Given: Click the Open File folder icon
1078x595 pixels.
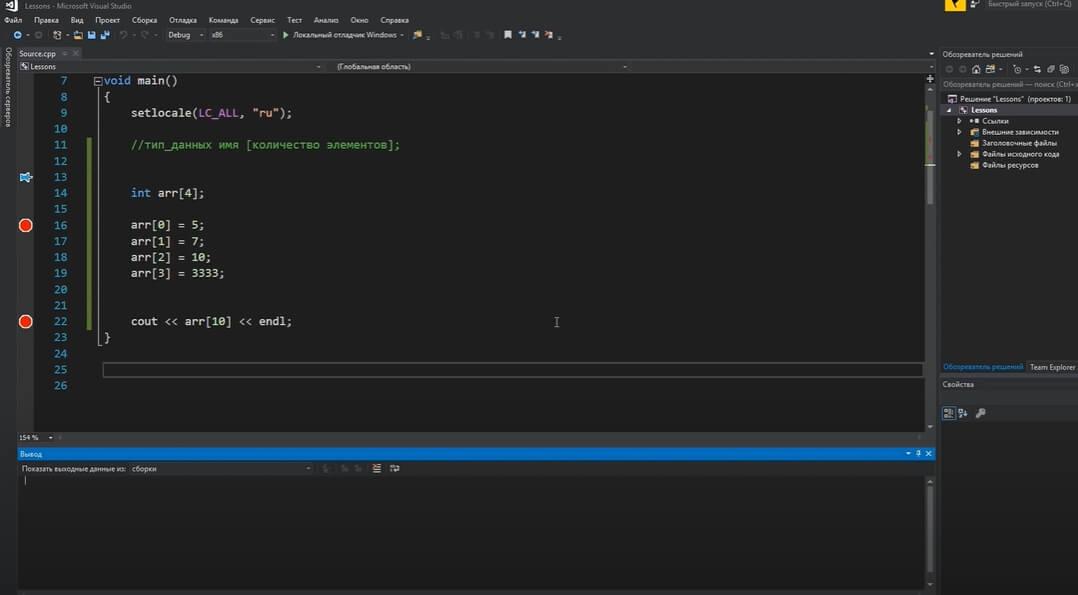Looking at the screenshot, I should tap(78, 35).
